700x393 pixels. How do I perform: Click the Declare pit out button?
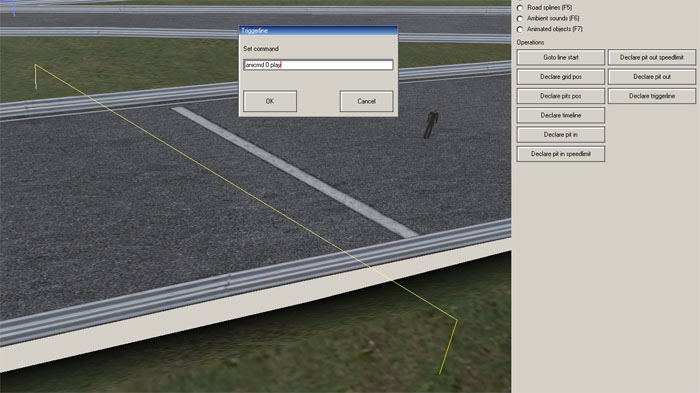652,76
